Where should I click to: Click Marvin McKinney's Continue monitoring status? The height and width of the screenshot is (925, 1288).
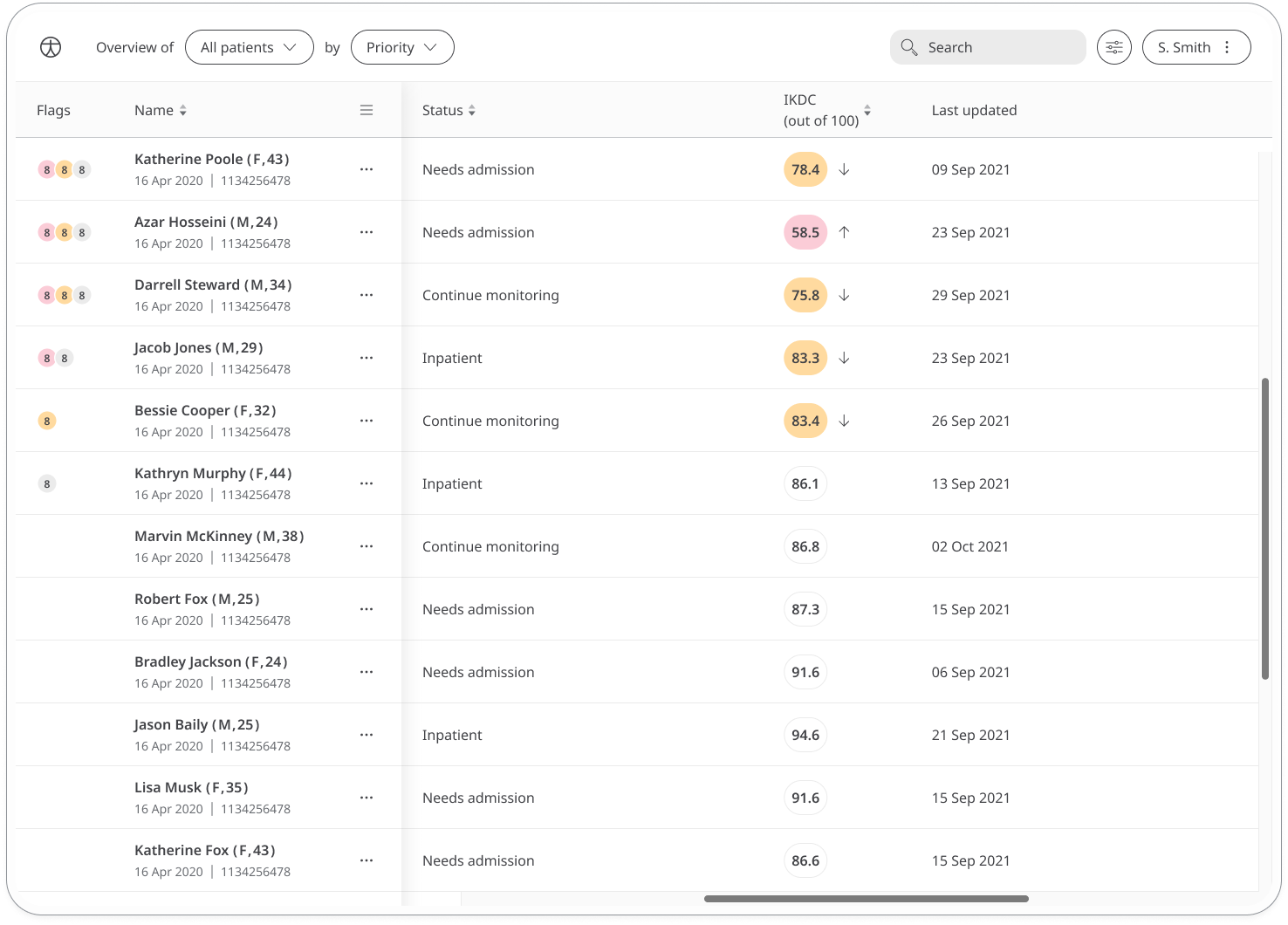490,546
